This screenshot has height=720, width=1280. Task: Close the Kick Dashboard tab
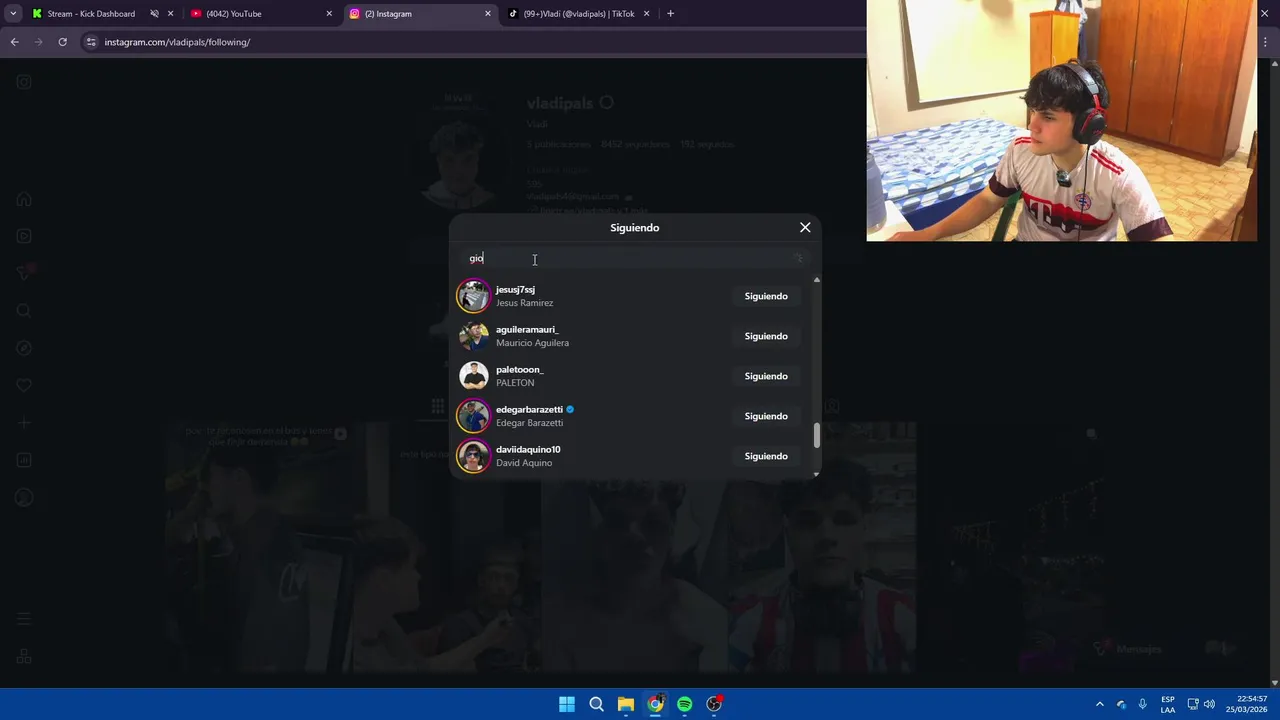171,14
